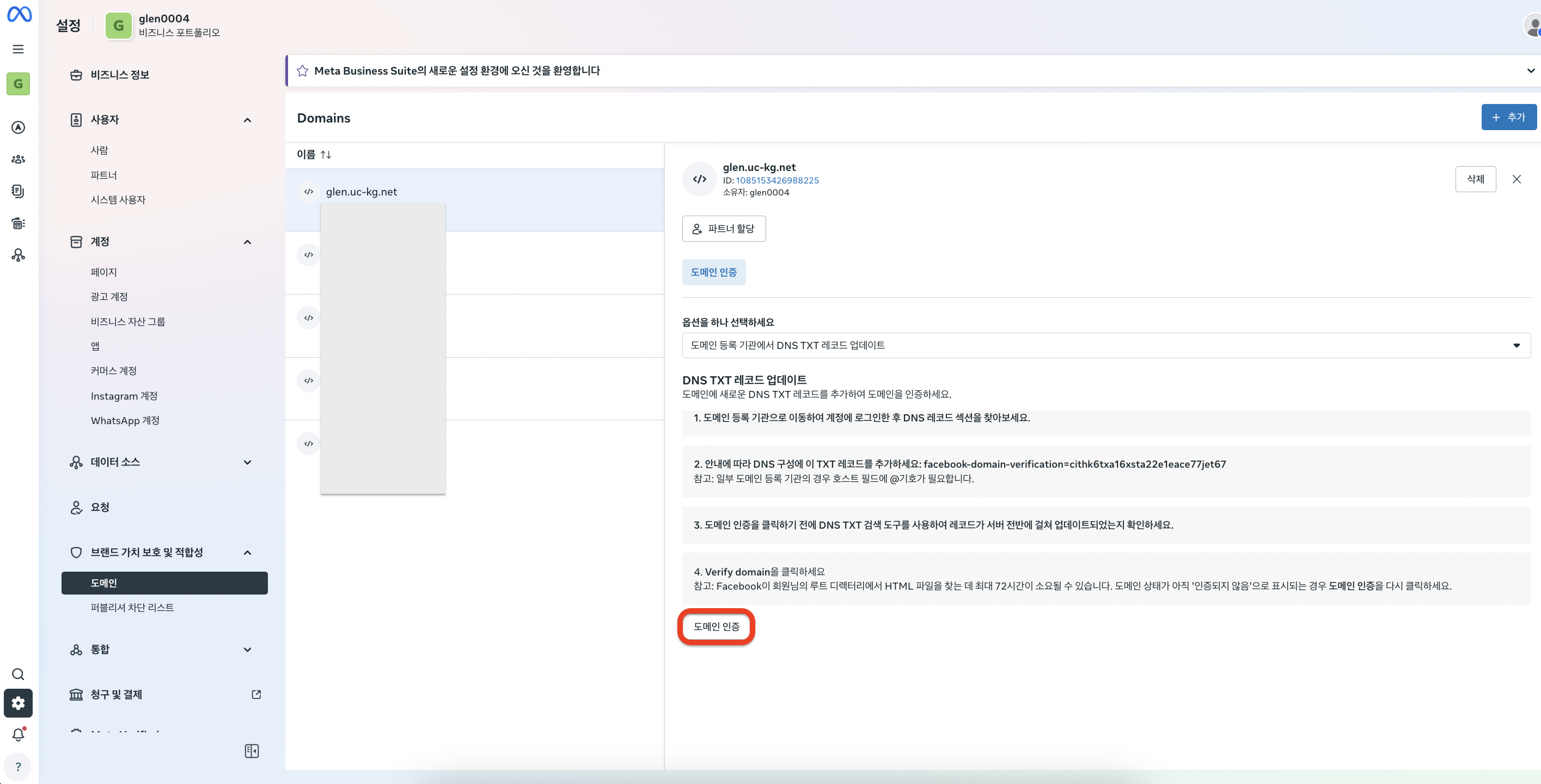The height and width of the screenshot is (784, 1541).
Task: Sort domains by name arrows
Action: point(326,154)
